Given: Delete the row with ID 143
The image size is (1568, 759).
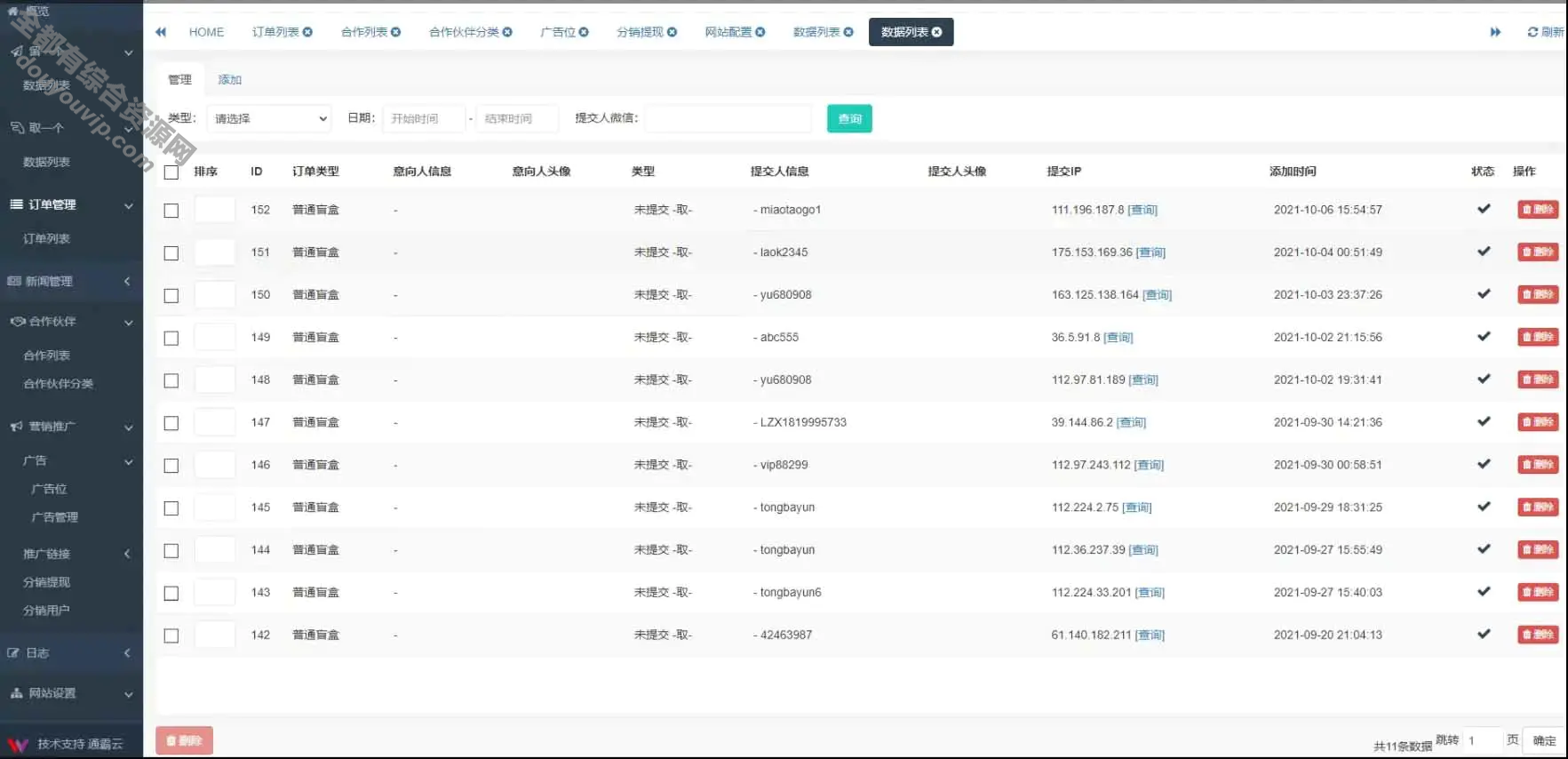Looking at the screenshot, I should point(1538,592).
